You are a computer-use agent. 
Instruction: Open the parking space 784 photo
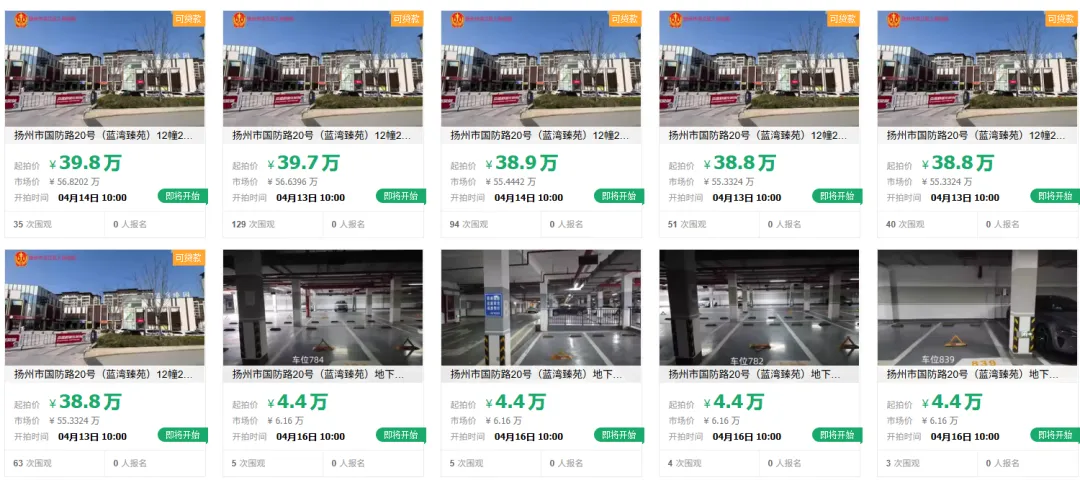point(323,307)
